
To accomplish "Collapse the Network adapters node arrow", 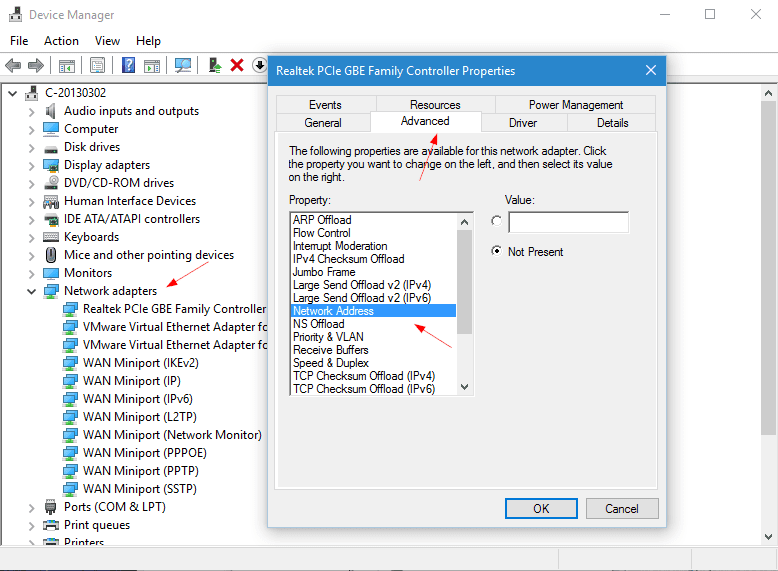I will (31, 291).
